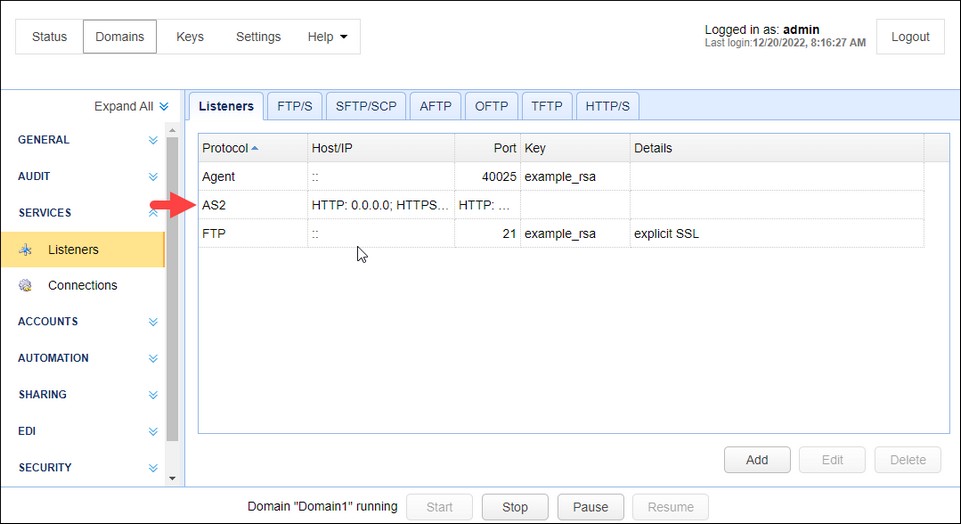Screen dimensions: 961x524
Task: Click the example_rsa key in Agent row
Action: 575,177
